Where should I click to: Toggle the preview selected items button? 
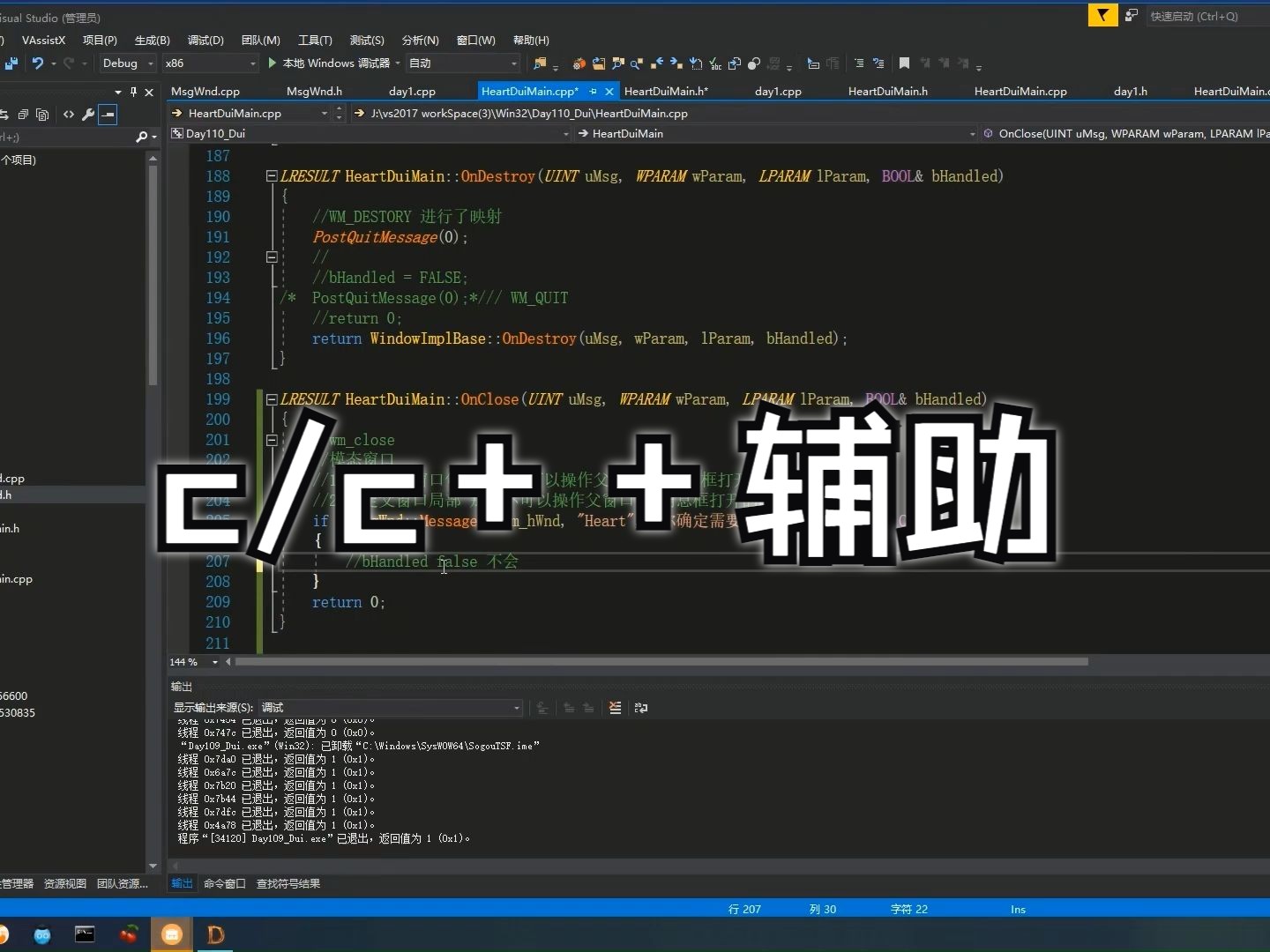[108, 115]
